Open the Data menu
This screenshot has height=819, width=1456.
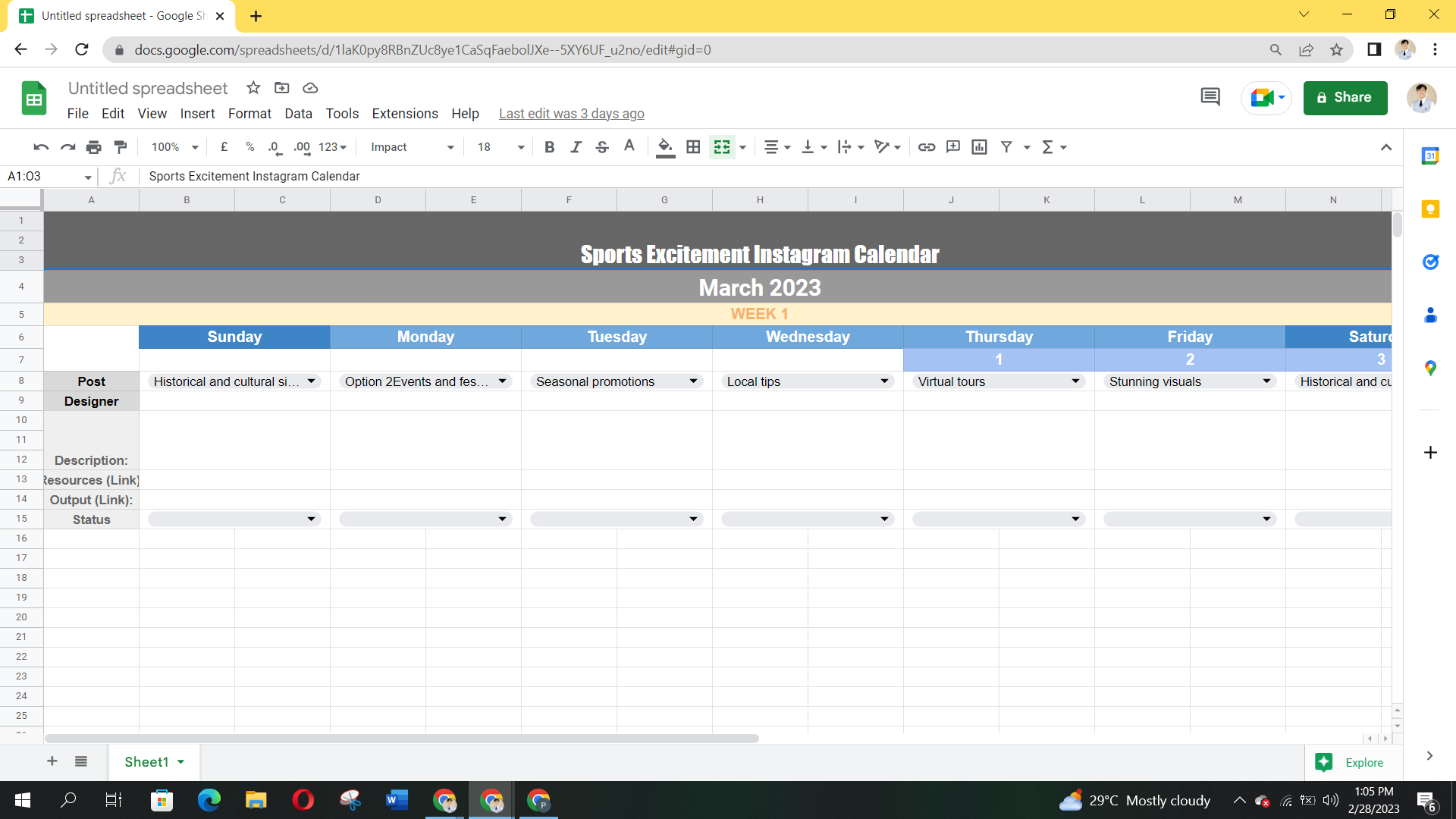pyautogui.click(x=298, y=114)
